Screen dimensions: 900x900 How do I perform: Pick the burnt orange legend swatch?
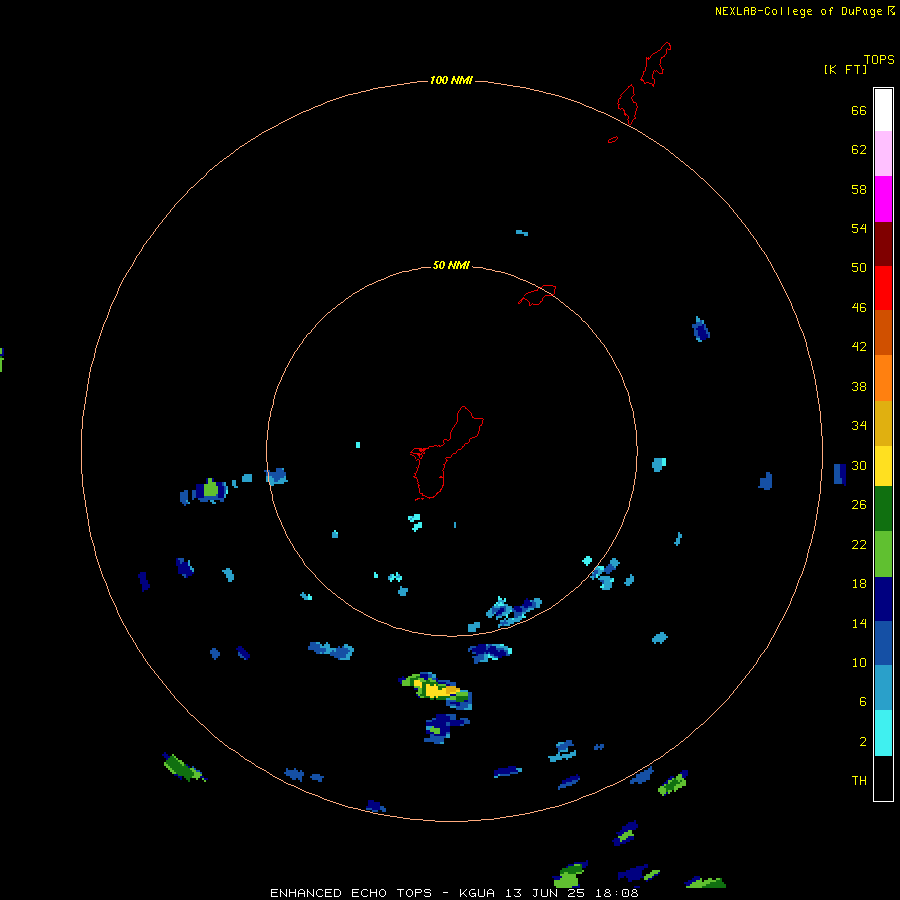point(883,332)
